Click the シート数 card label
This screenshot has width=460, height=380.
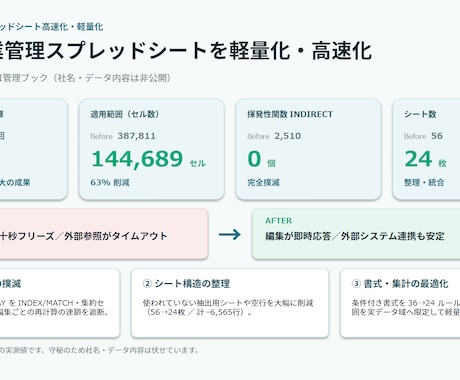[420, 114]
